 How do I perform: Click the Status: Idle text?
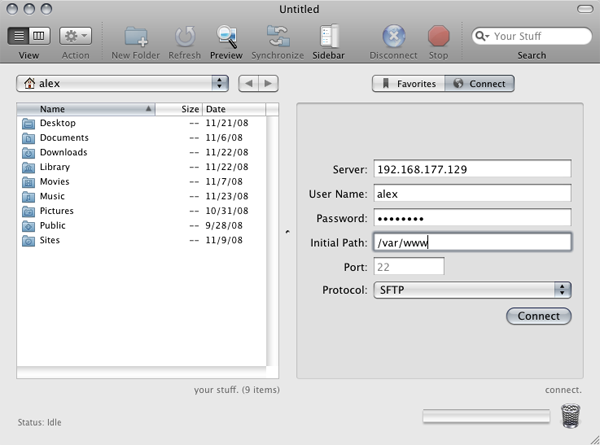39,422
